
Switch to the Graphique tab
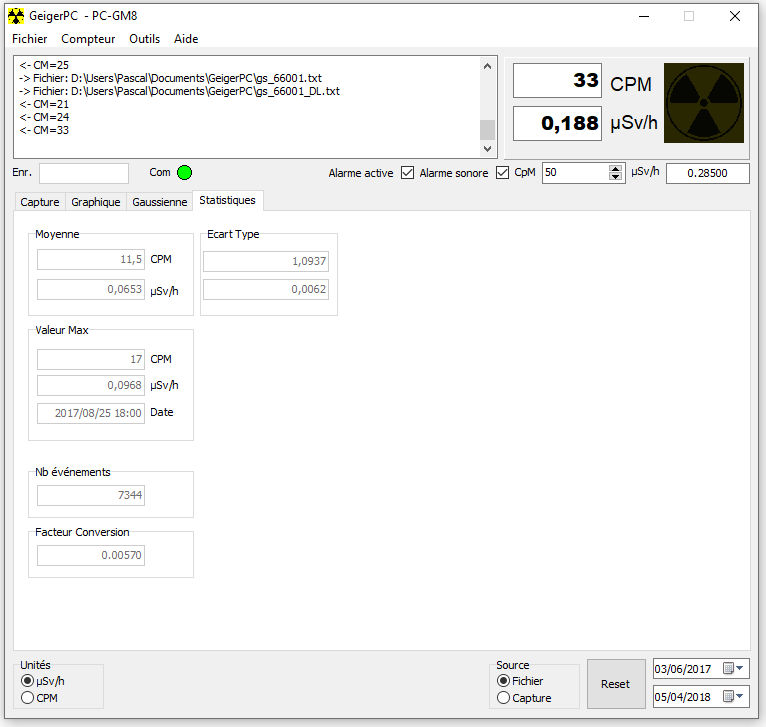click(x=95, y=202)
